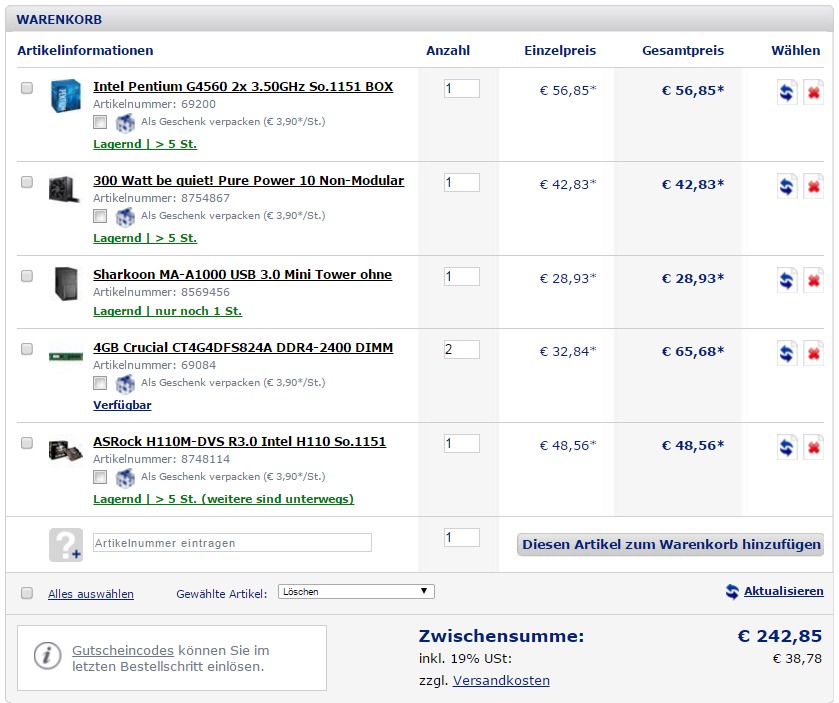Click the Aktualisieren refresh arrows icon
839x703 pixels.
click(x=732, y=591)
